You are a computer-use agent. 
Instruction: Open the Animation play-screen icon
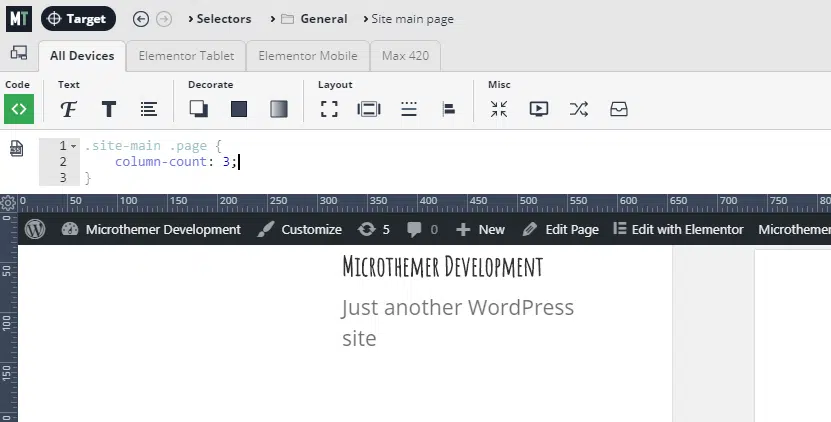(x=538, y=109)
